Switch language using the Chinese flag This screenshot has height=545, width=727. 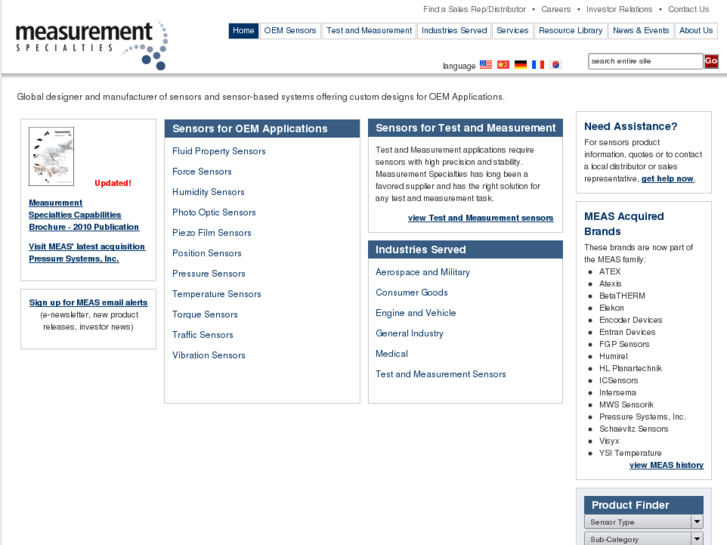click(503, 64)
